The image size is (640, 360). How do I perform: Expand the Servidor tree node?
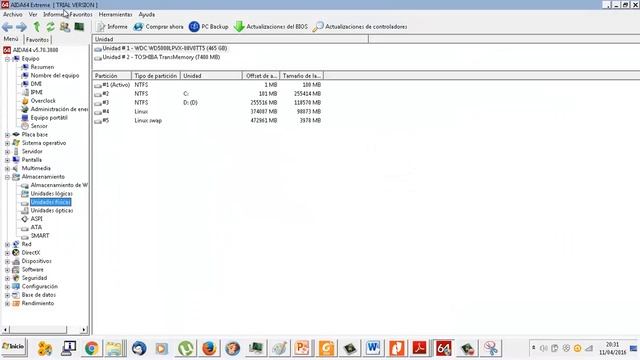point(7,151)
